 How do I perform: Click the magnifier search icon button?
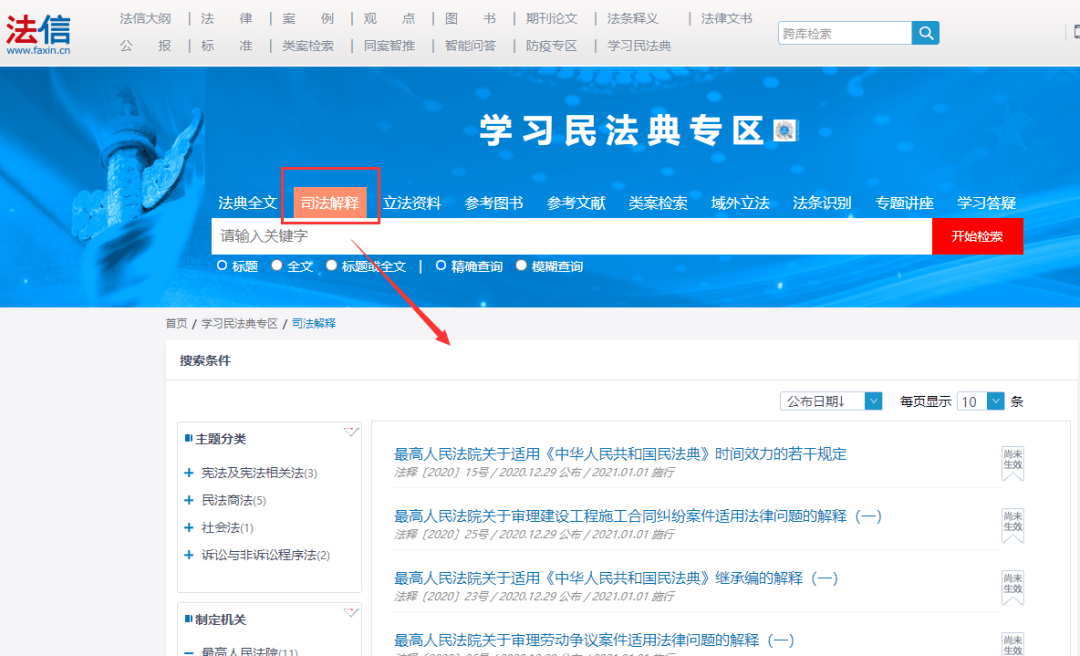pos(925,33)
